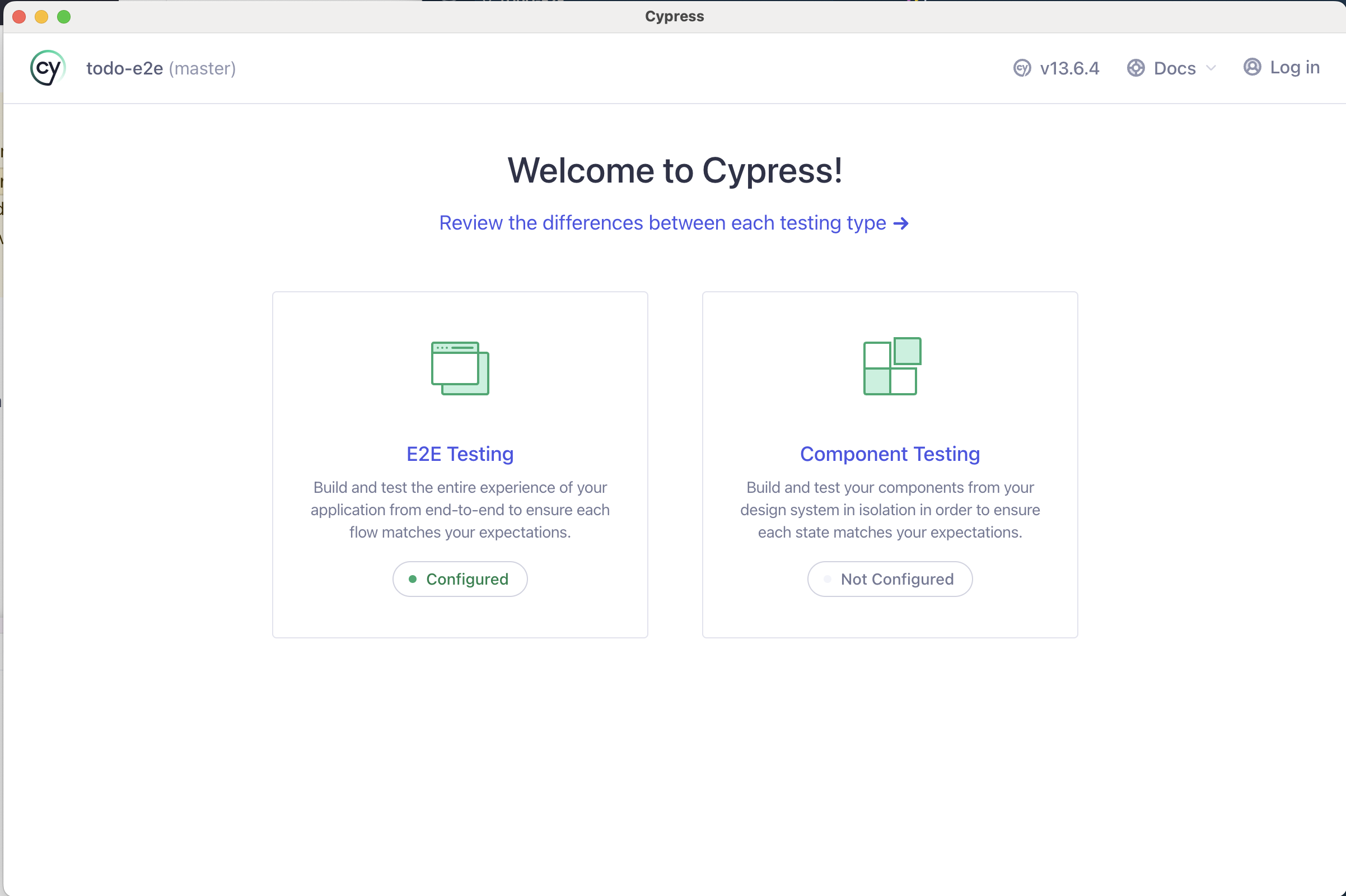This screenshot has height=896, width=1346.
Task: Open Review the differences between testing types link
Action: [x=662, y=223]
